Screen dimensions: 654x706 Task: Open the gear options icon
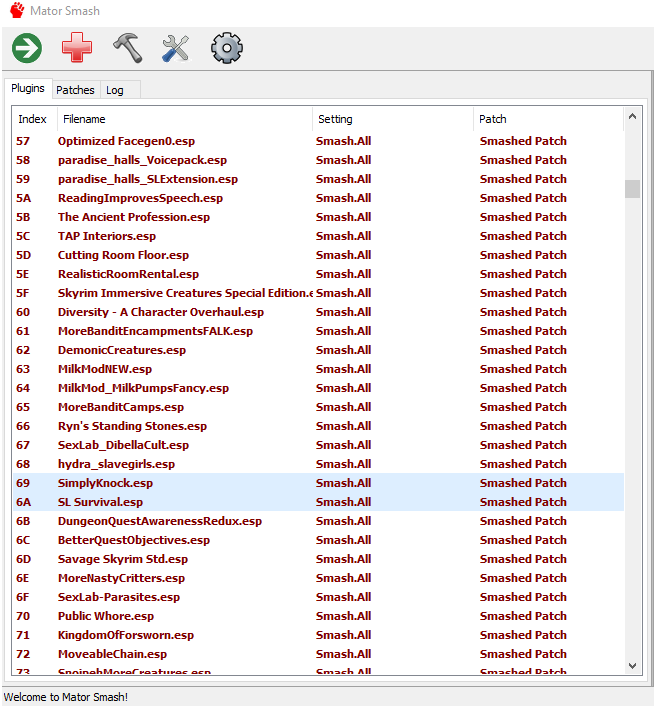(227, 48)
